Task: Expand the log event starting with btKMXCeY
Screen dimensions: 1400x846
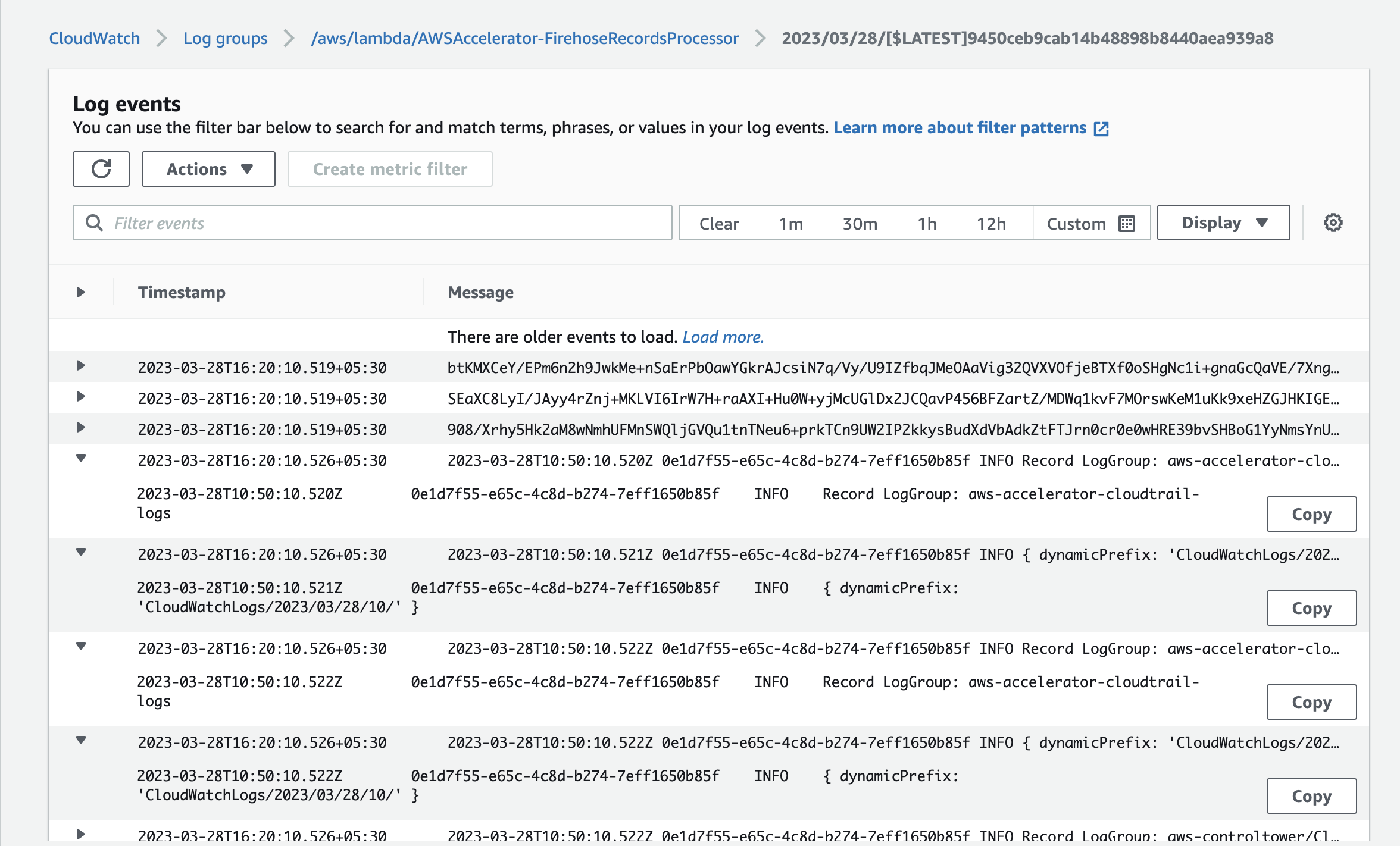Action: coord(80,366)
